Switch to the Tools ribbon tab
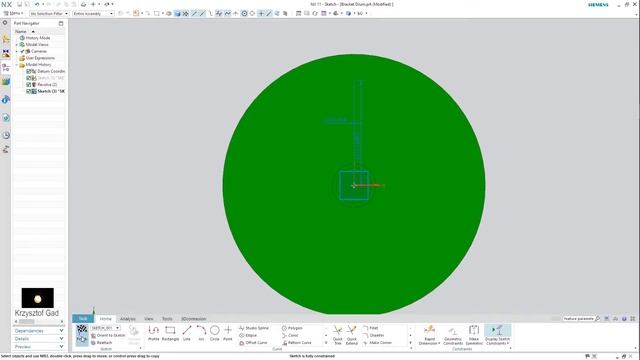The height and width of the screenshot is (360, 640). click(167, 318)
